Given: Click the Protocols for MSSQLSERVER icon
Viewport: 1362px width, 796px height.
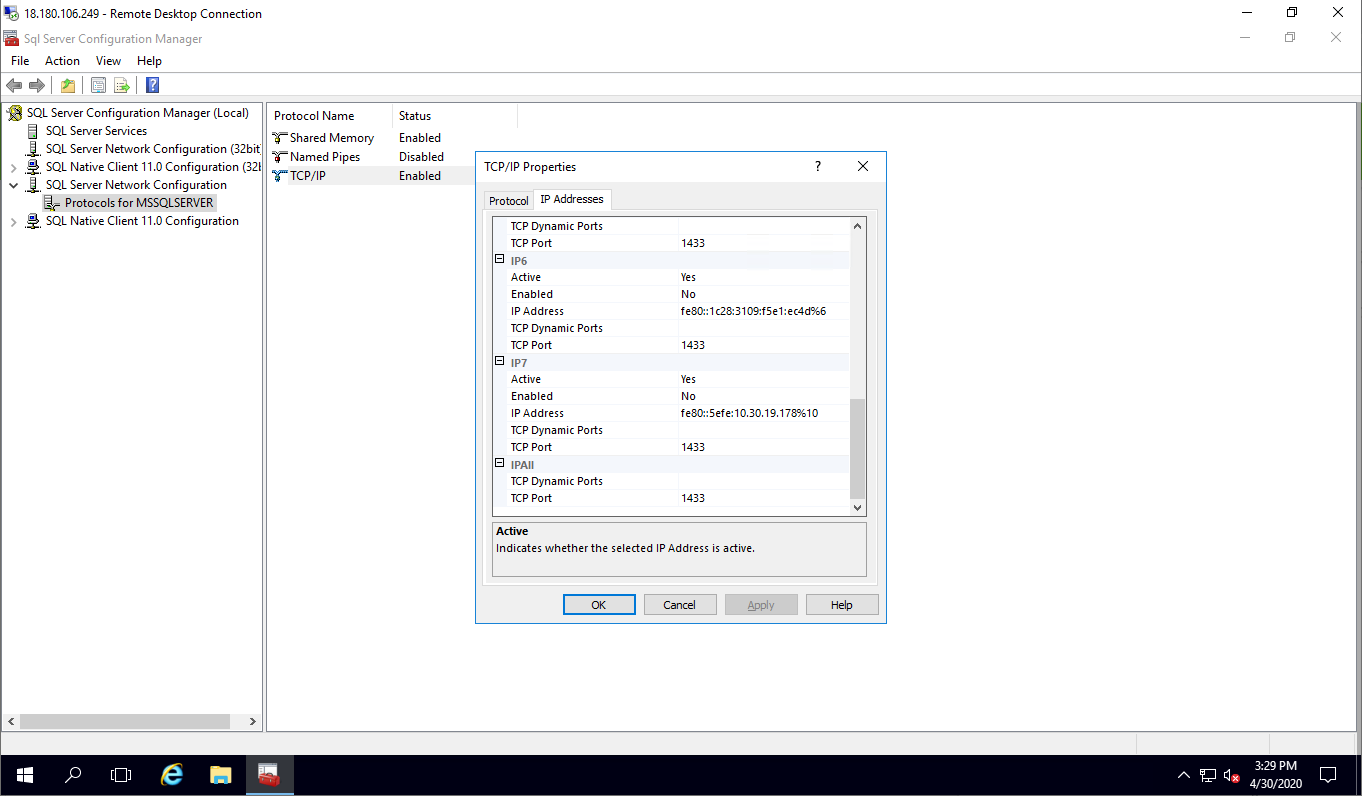Looking at the screenshot, I should [52, 203].
